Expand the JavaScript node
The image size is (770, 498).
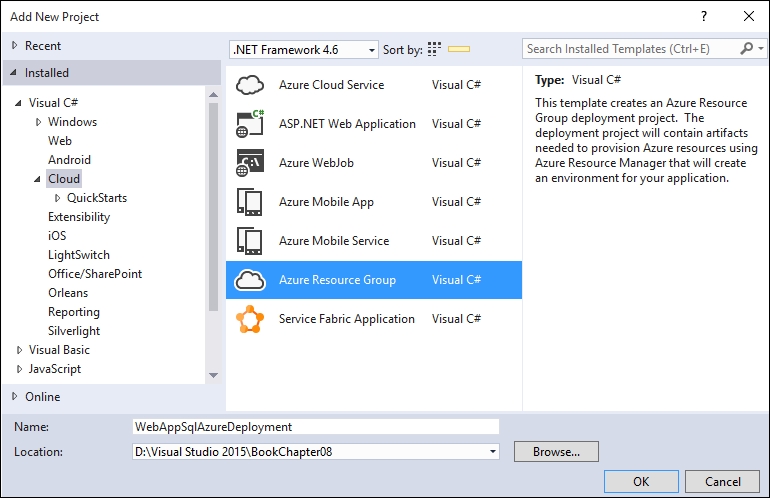(x=19, y=369)
